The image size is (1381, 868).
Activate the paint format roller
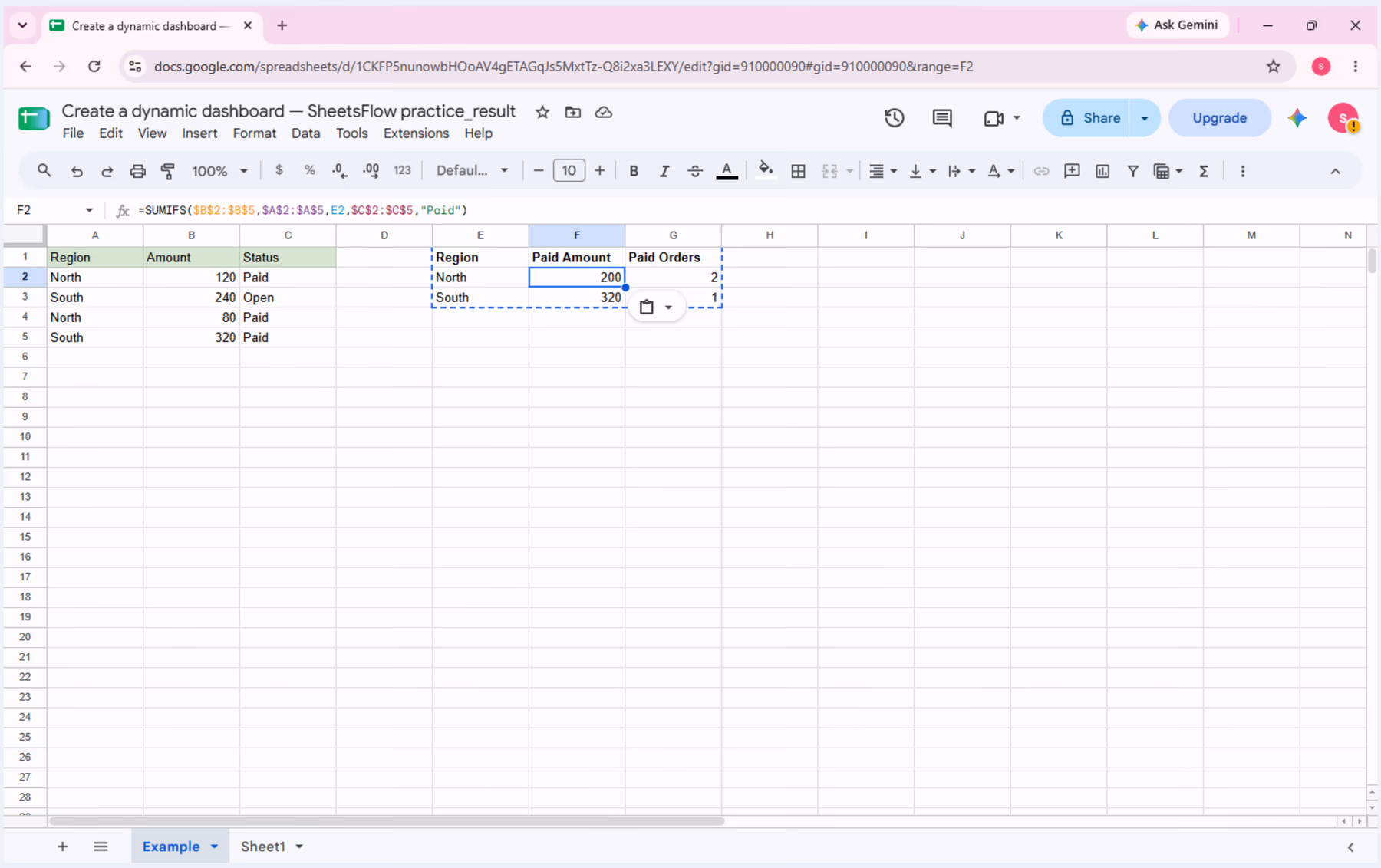[168, 171]
